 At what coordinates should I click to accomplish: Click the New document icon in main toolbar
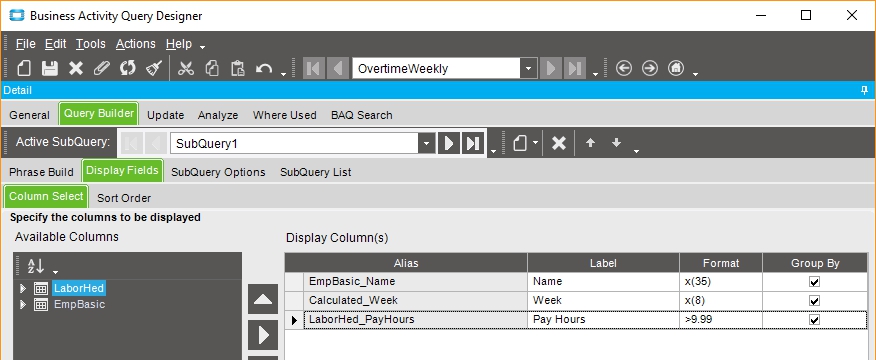pos(23,68)
